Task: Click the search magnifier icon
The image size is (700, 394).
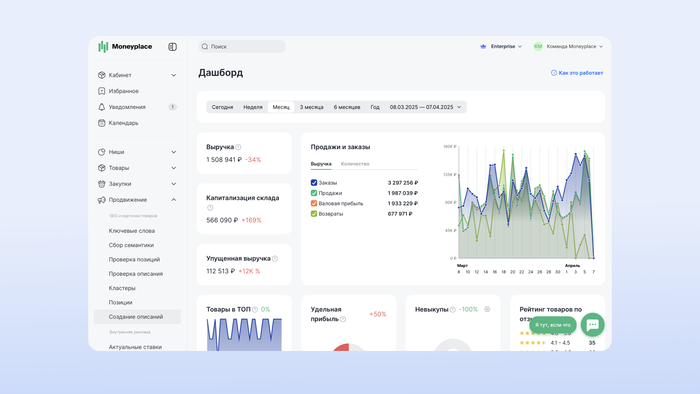Action: pyautogui.click(x=205, y=46)
